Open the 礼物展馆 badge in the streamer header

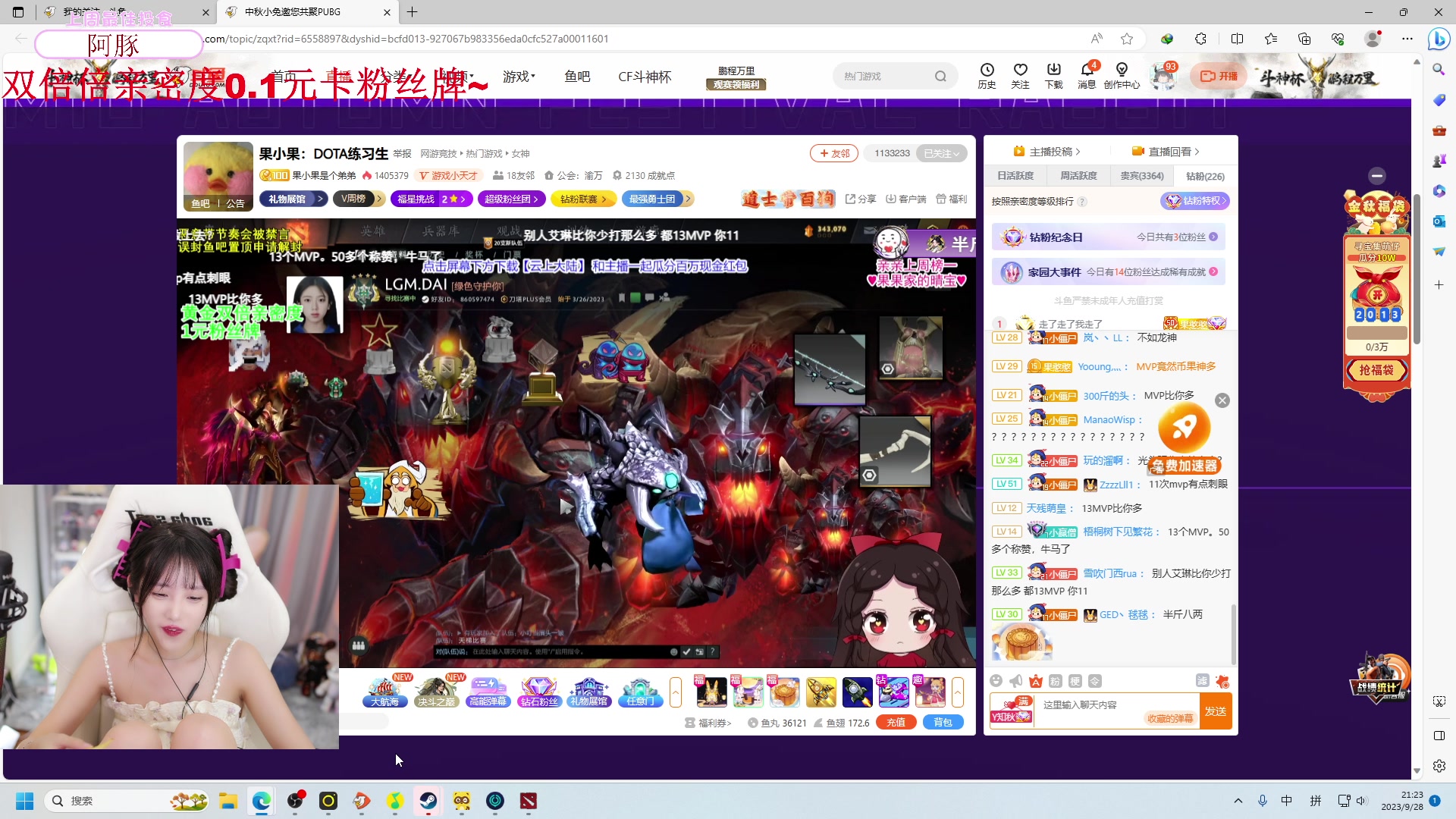click(293, 199)
